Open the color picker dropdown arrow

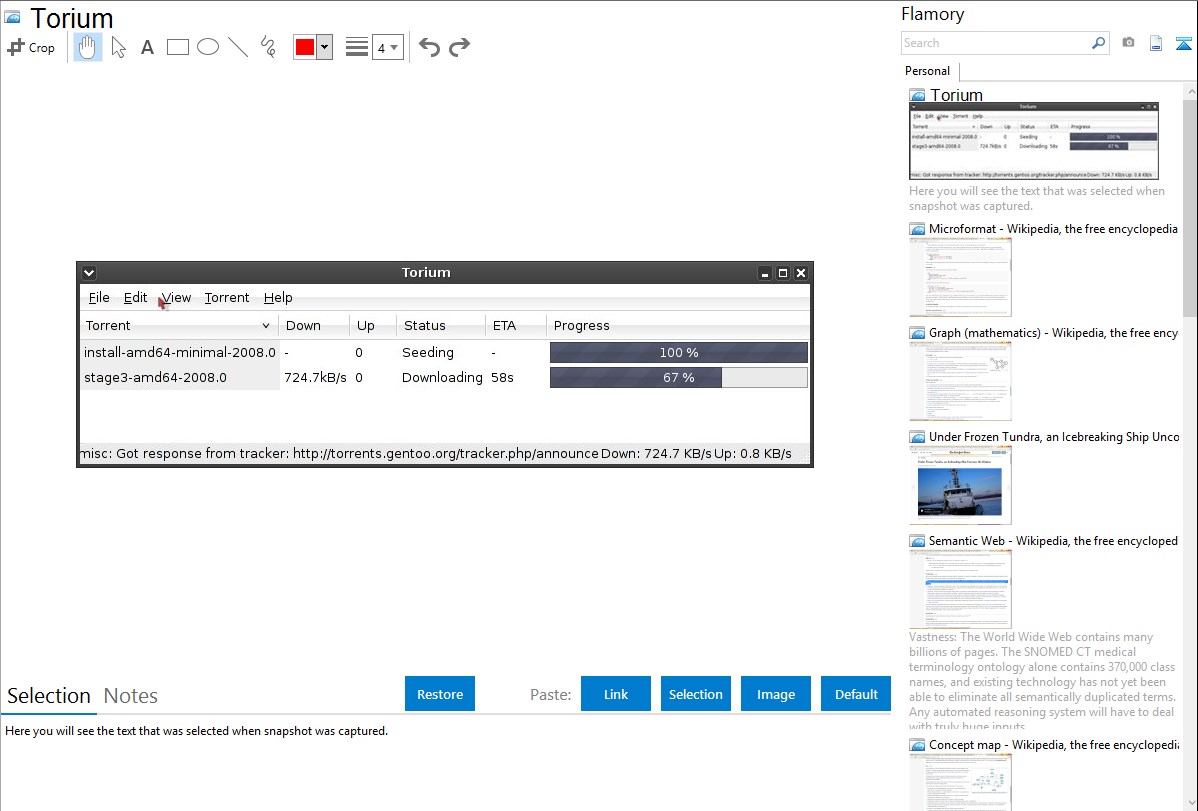click(x=324, y=47)
